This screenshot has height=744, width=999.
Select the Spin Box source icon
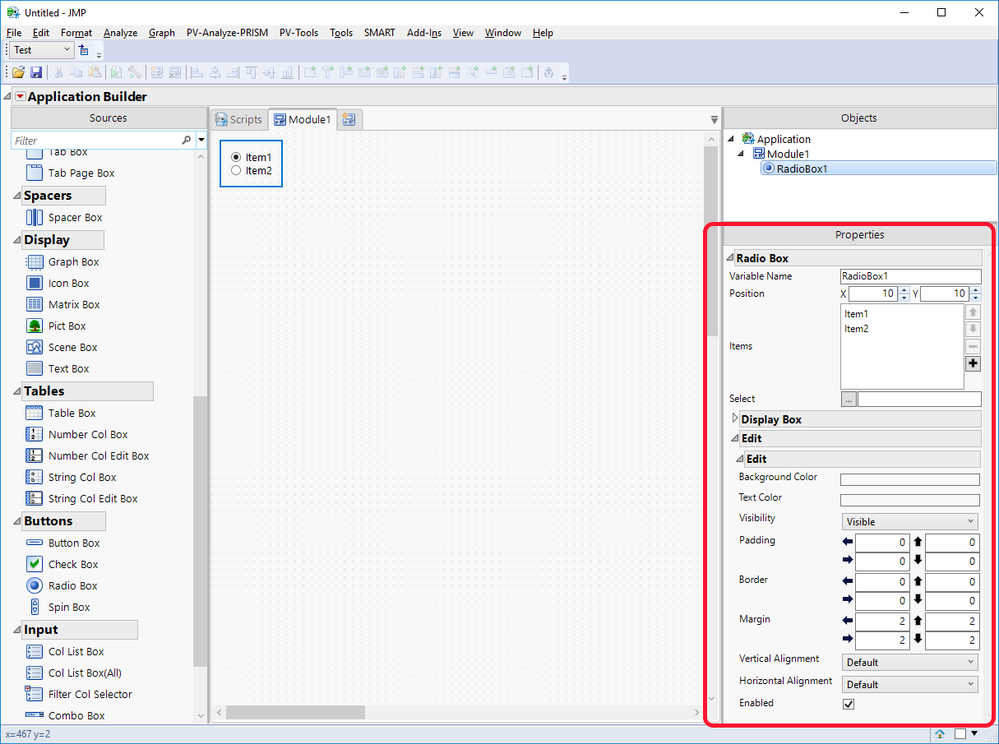(33, 607)
